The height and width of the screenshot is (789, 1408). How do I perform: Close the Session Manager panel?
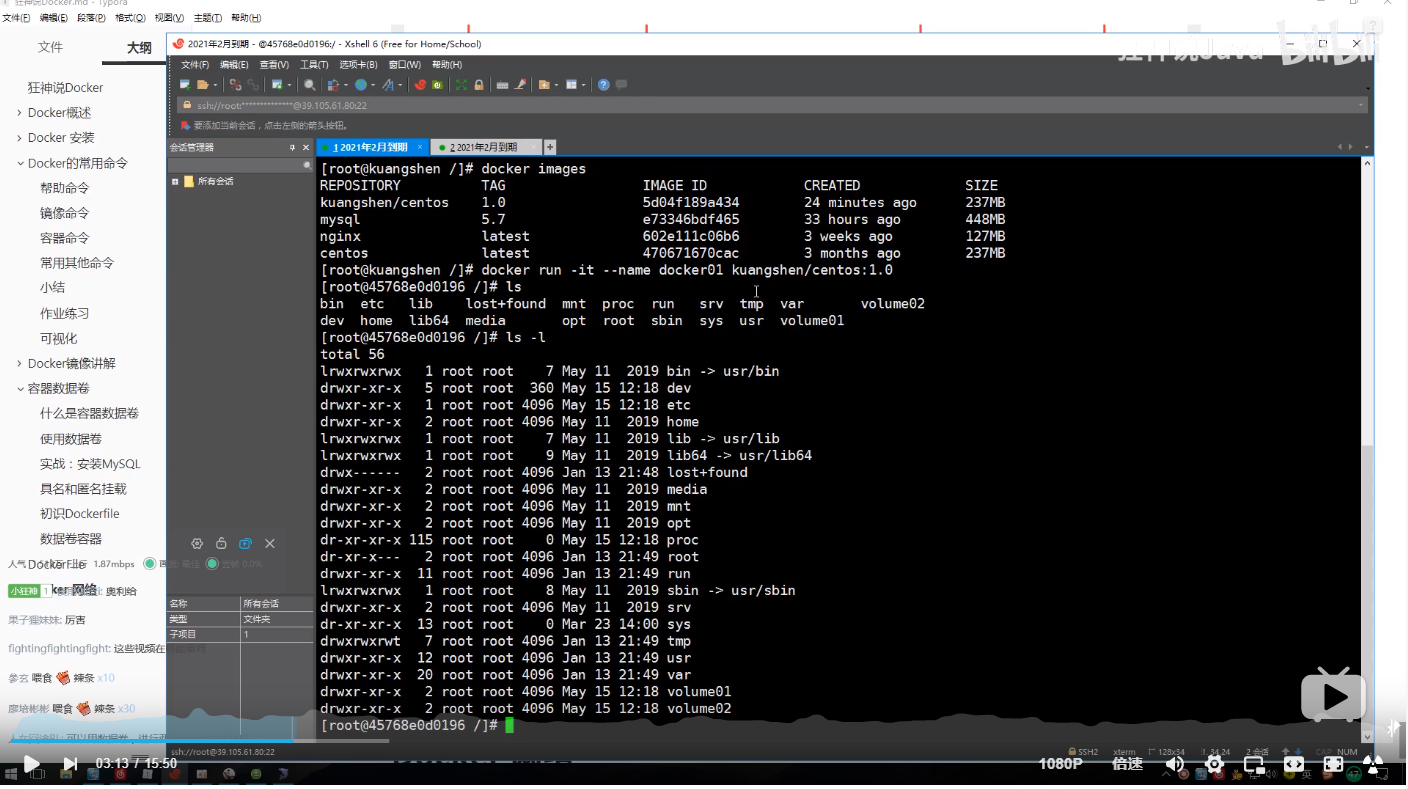[x=308, y=147]
